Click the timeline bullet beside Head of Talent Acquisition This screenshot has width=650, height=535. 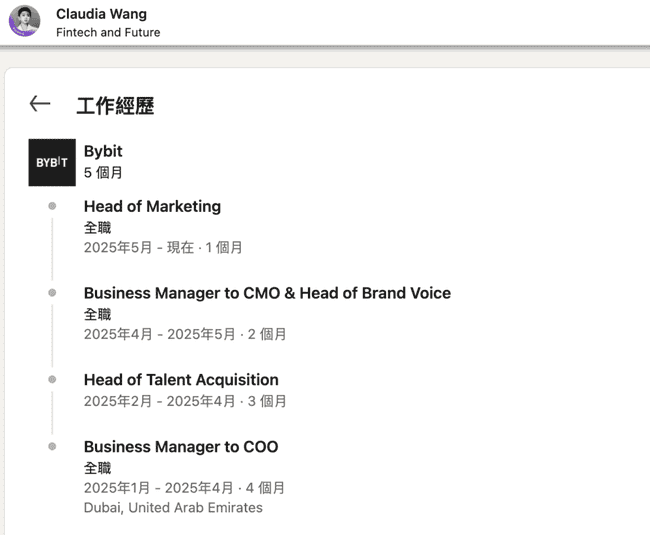point(52,379)
